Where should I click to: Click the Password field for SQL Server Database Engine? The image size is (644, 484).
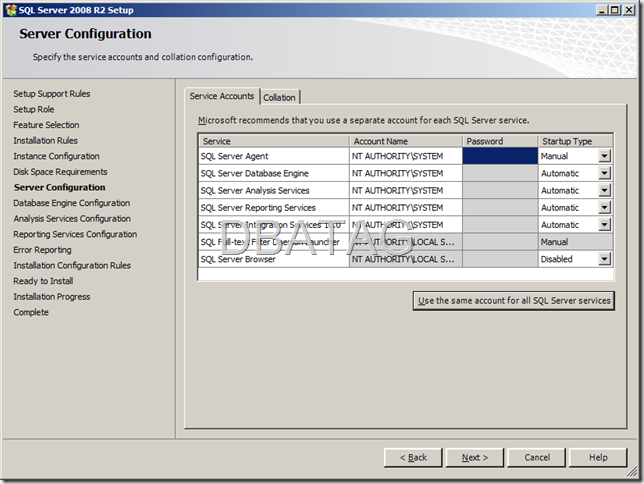pyautogui.click(x=500, y=173)
